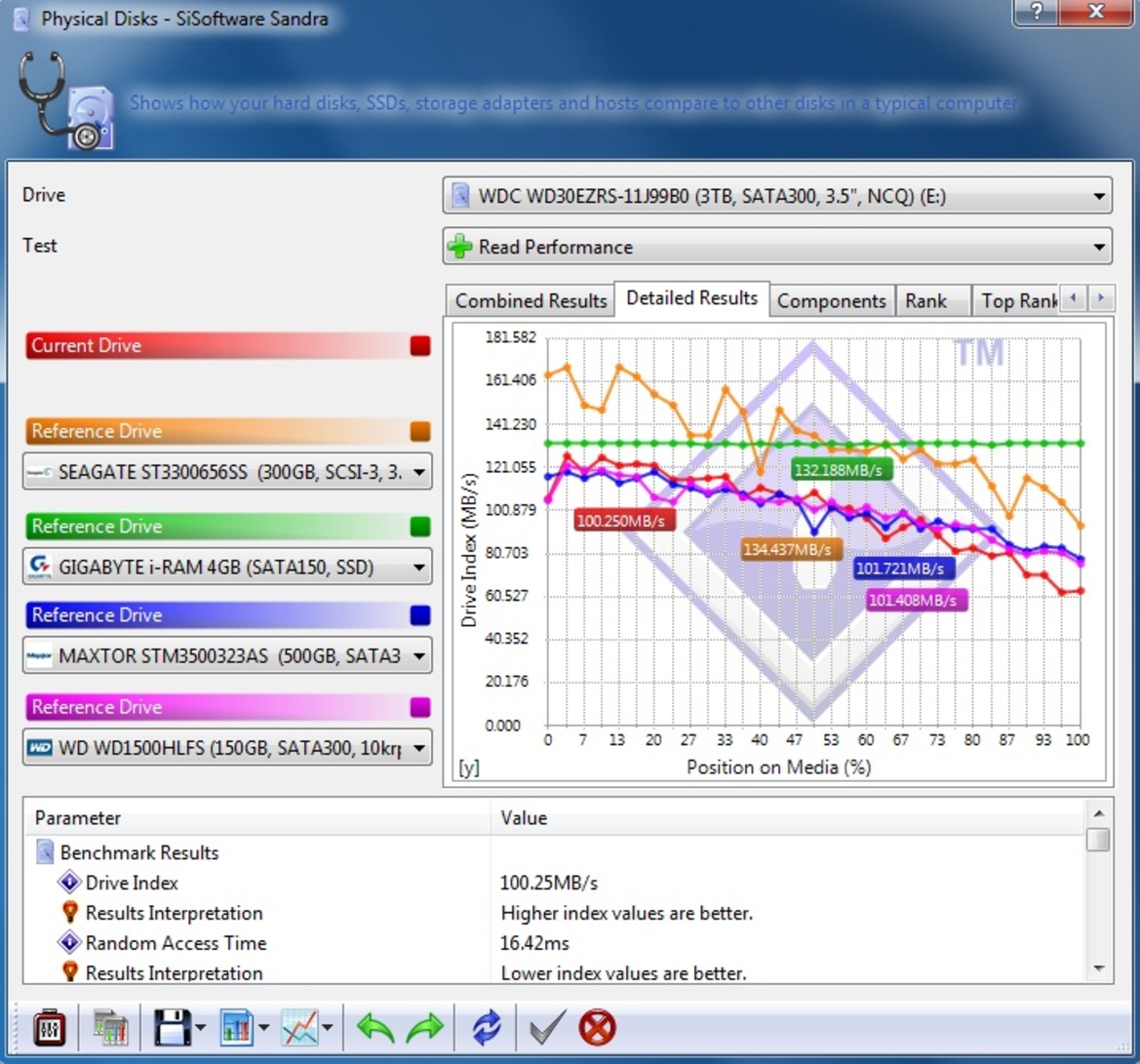
Task: Click the Value column header
Action: [787, 817]
